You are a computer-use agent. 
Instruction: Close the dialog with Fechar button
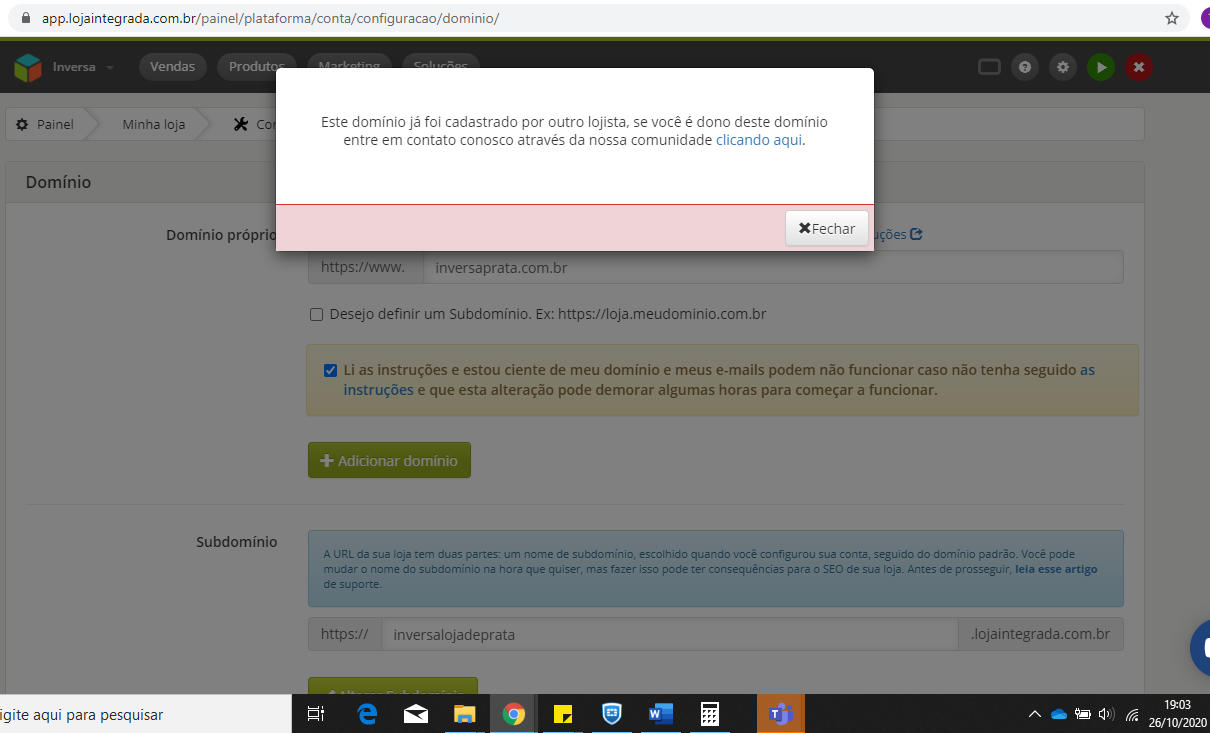827,228
